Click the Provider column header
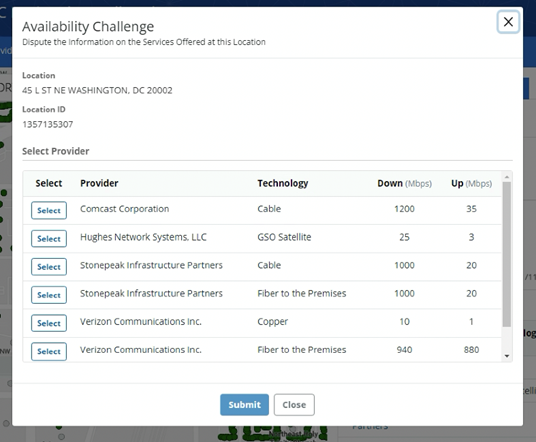The height and width of the screenshot is (442, 536). click(99, 183)
